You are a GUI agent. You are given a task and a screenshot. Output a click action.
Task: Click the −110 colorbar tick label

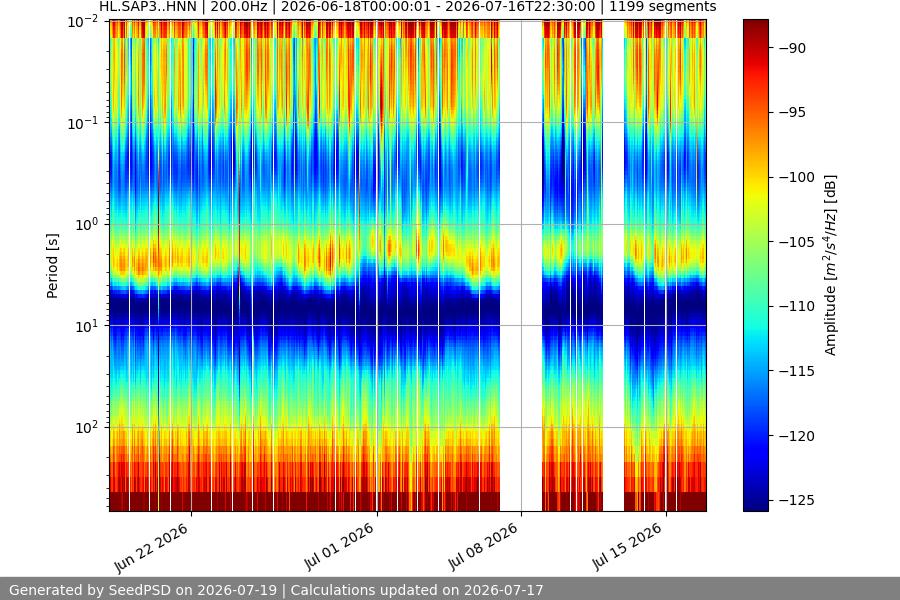797,307
